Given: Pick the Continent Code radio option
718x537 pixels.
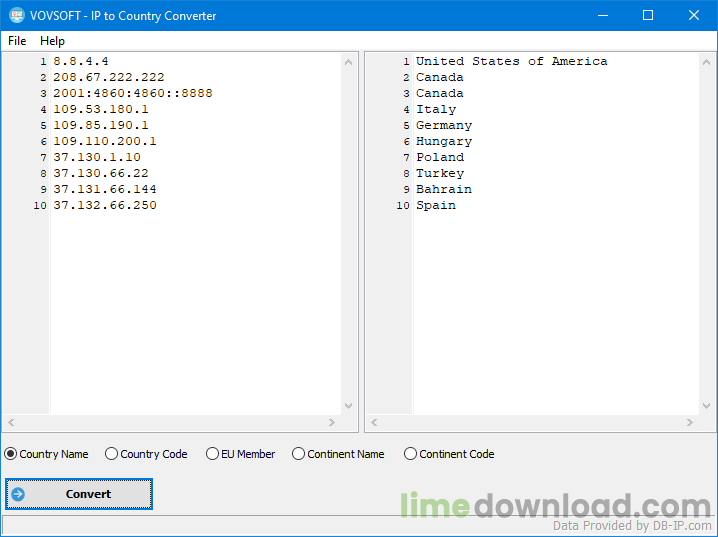Looking at the screenshot, I should coord(449,454).
